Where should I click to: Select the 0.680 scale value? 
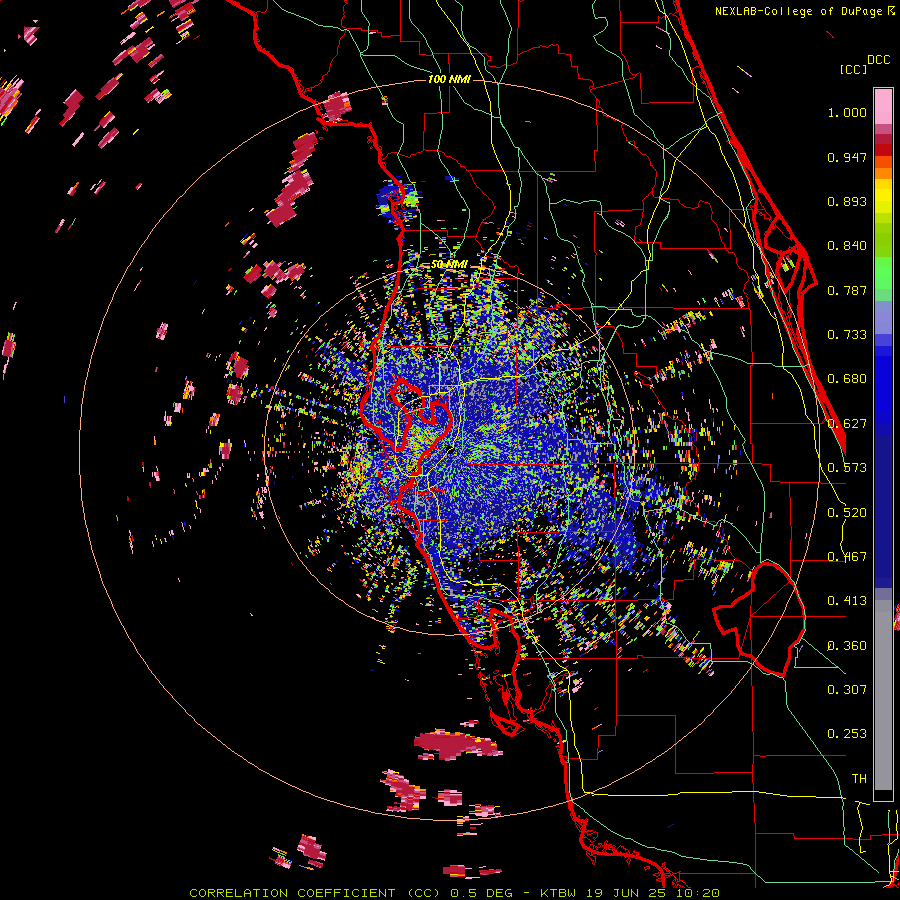point(847,379)
